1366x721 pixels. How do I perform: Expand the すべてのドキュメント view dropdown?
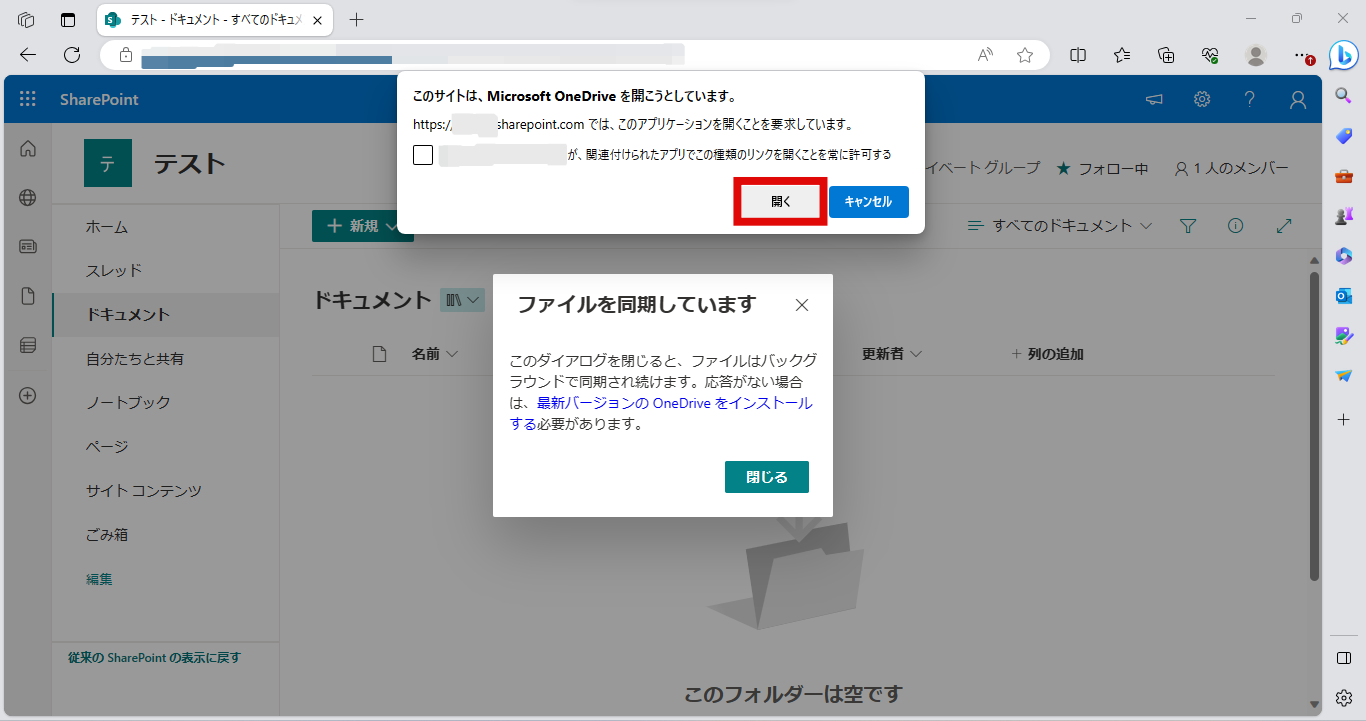[x=1060, y=226]
